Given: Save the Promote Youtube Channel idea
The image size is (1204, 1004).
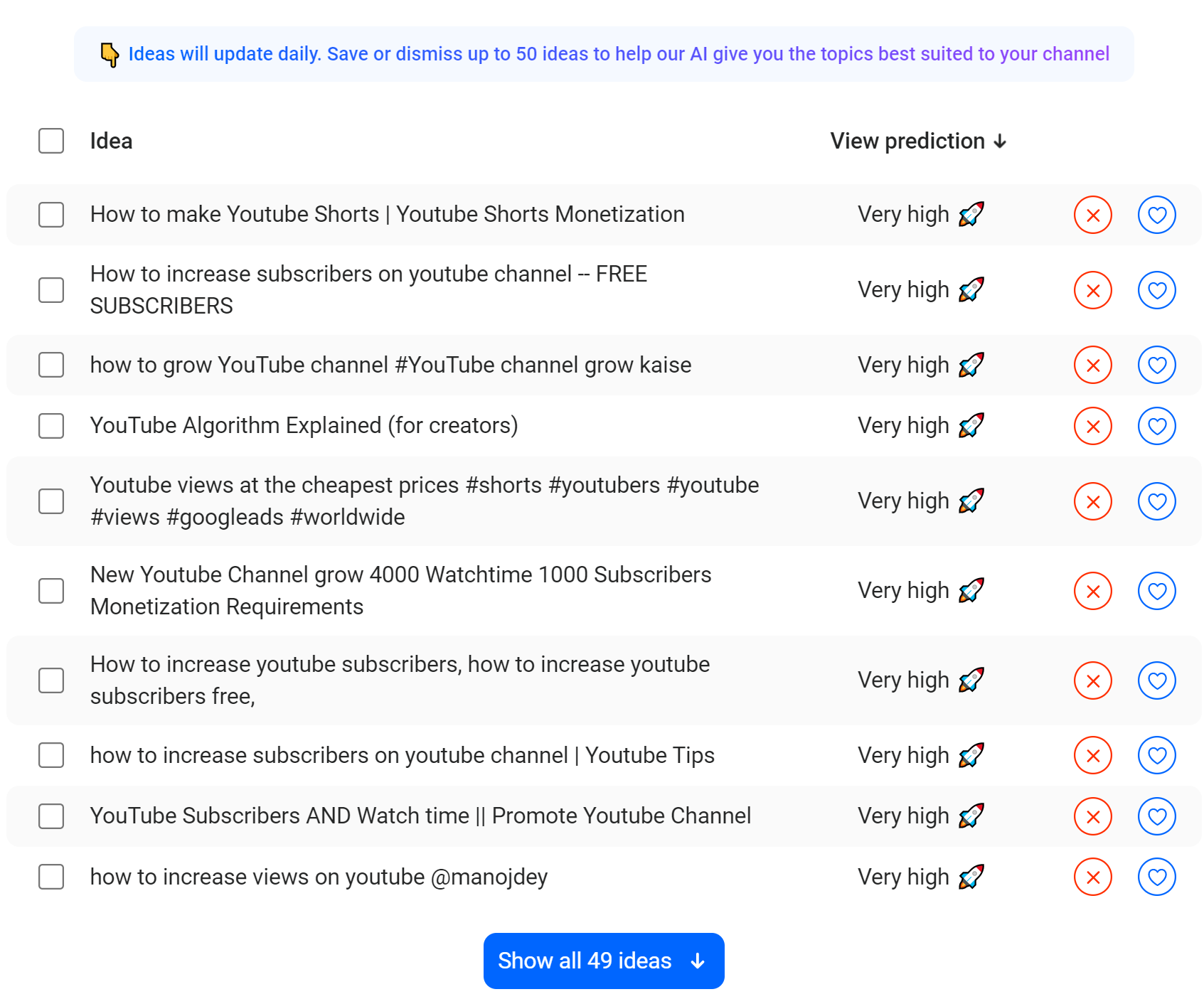Looking at the screenshot, I should click(x=1156, y=816).
